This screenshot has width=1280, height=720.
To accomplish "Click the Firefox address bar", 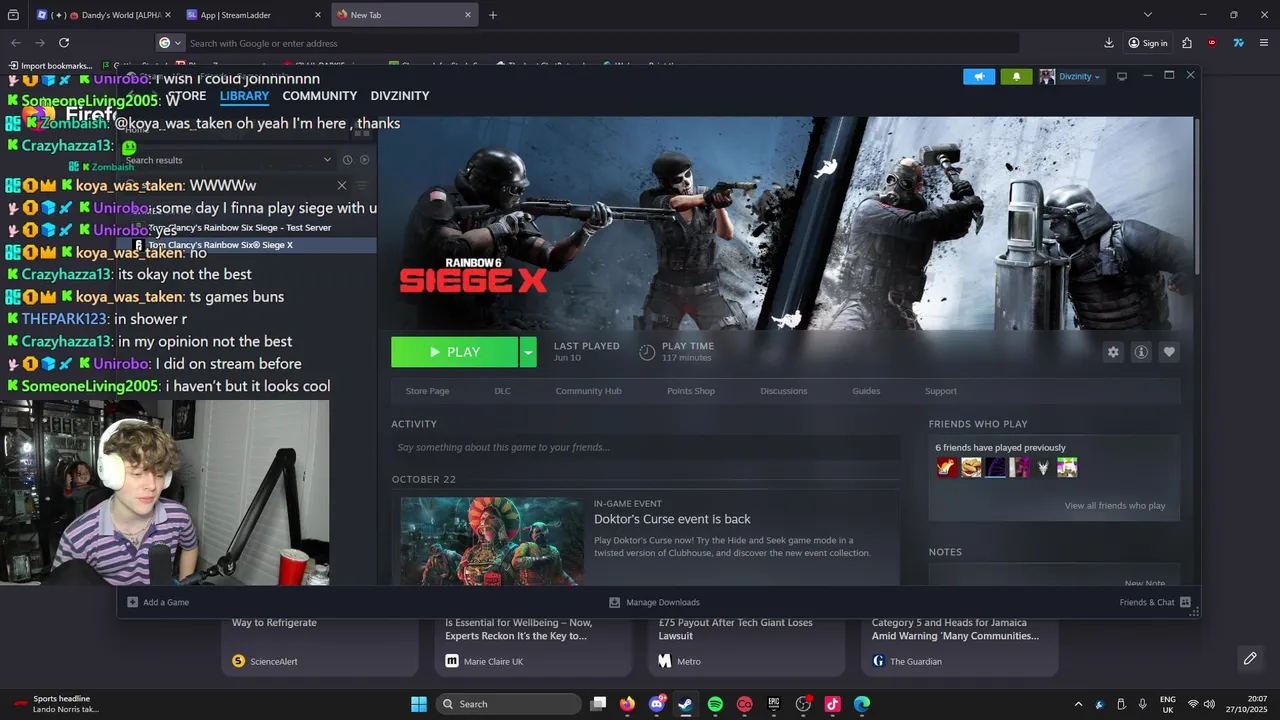I will [587, 43].
